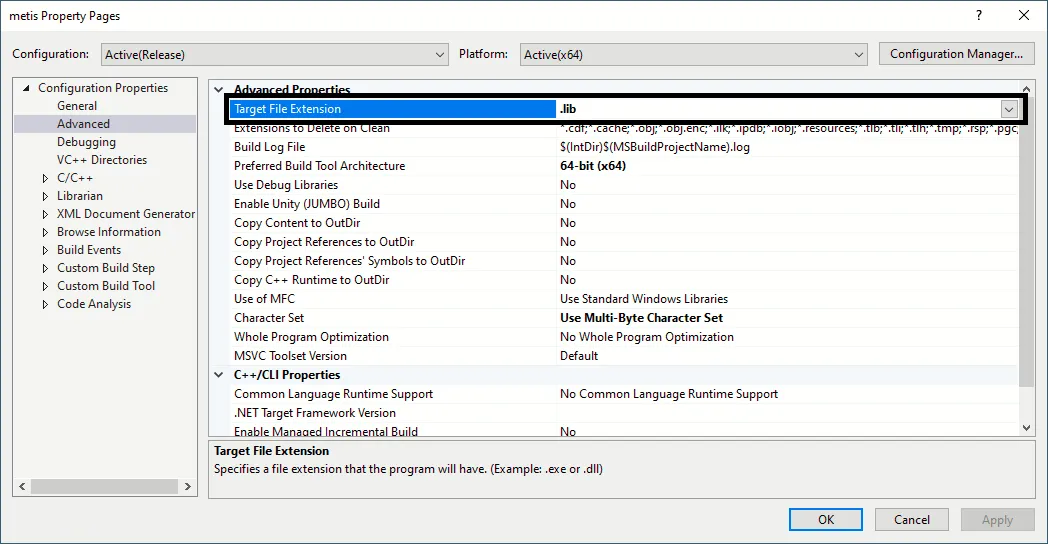Select the Build Log File property

point(269,147)
